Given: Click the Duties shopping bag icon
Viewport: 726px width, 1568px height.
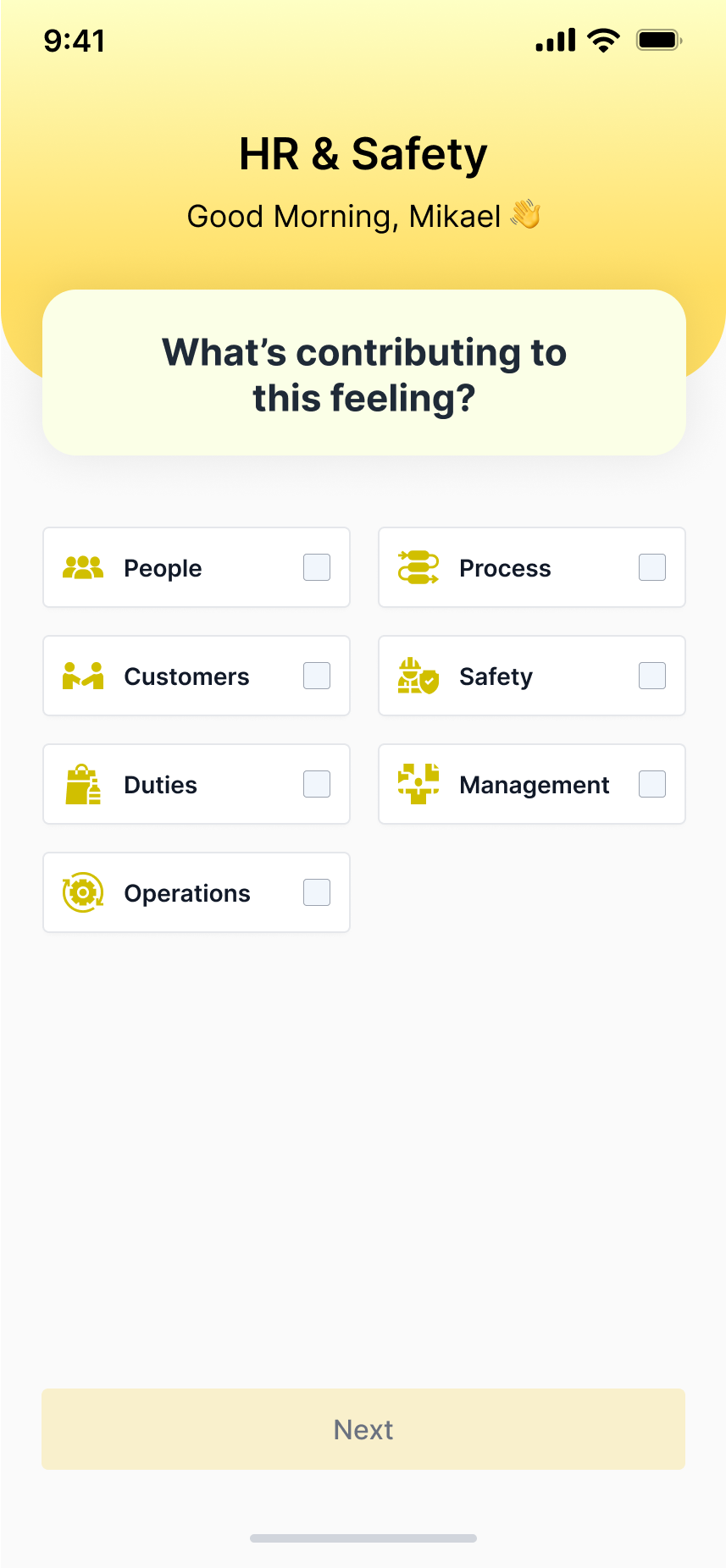Looking at the screenshot, I should click(83, 785).
